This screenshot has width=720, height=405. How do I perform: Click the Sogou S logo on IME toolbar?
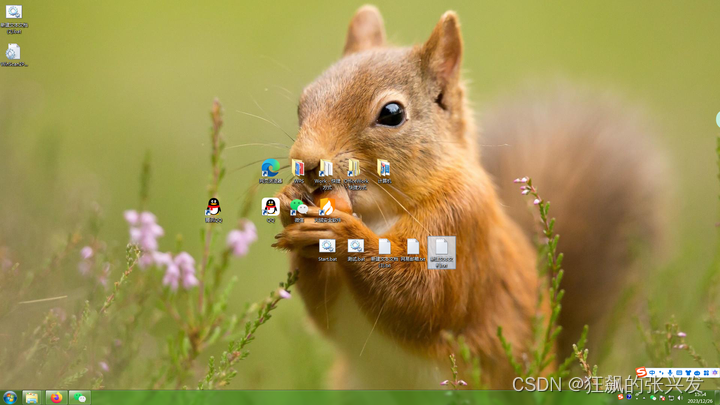pos(641,372)
